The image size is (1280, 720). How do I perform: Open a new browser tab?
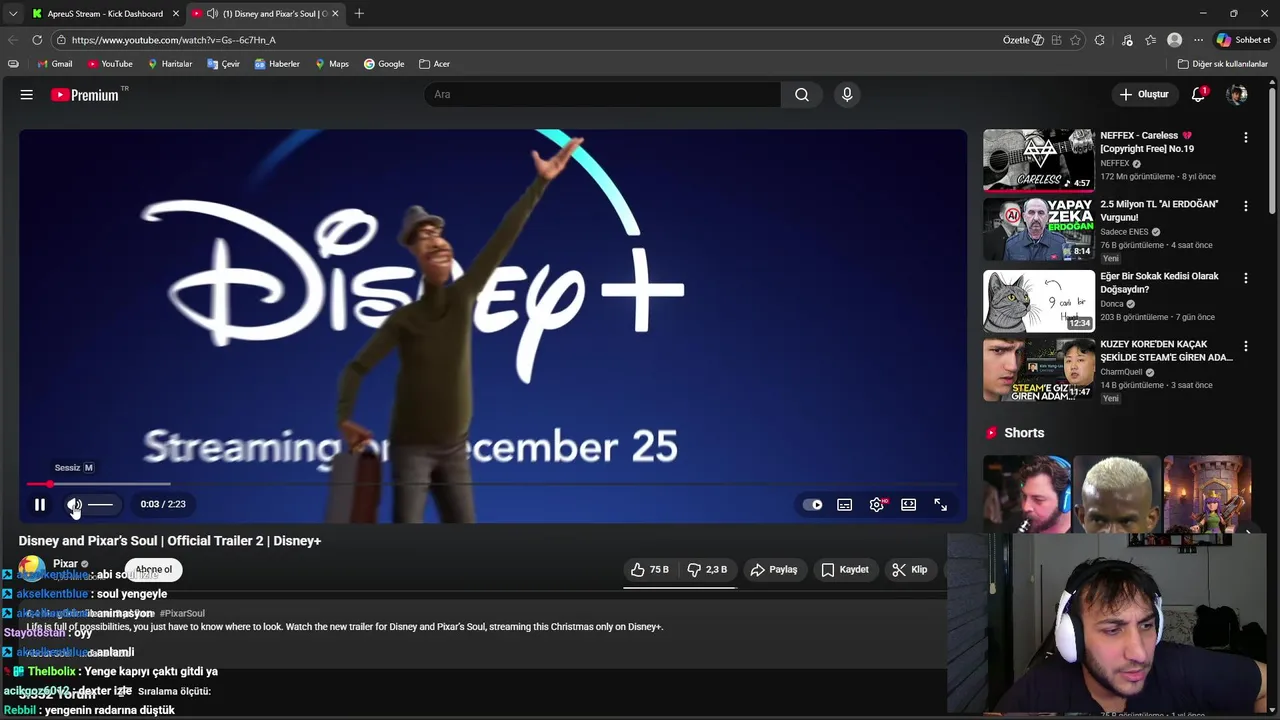pos(359,14)
